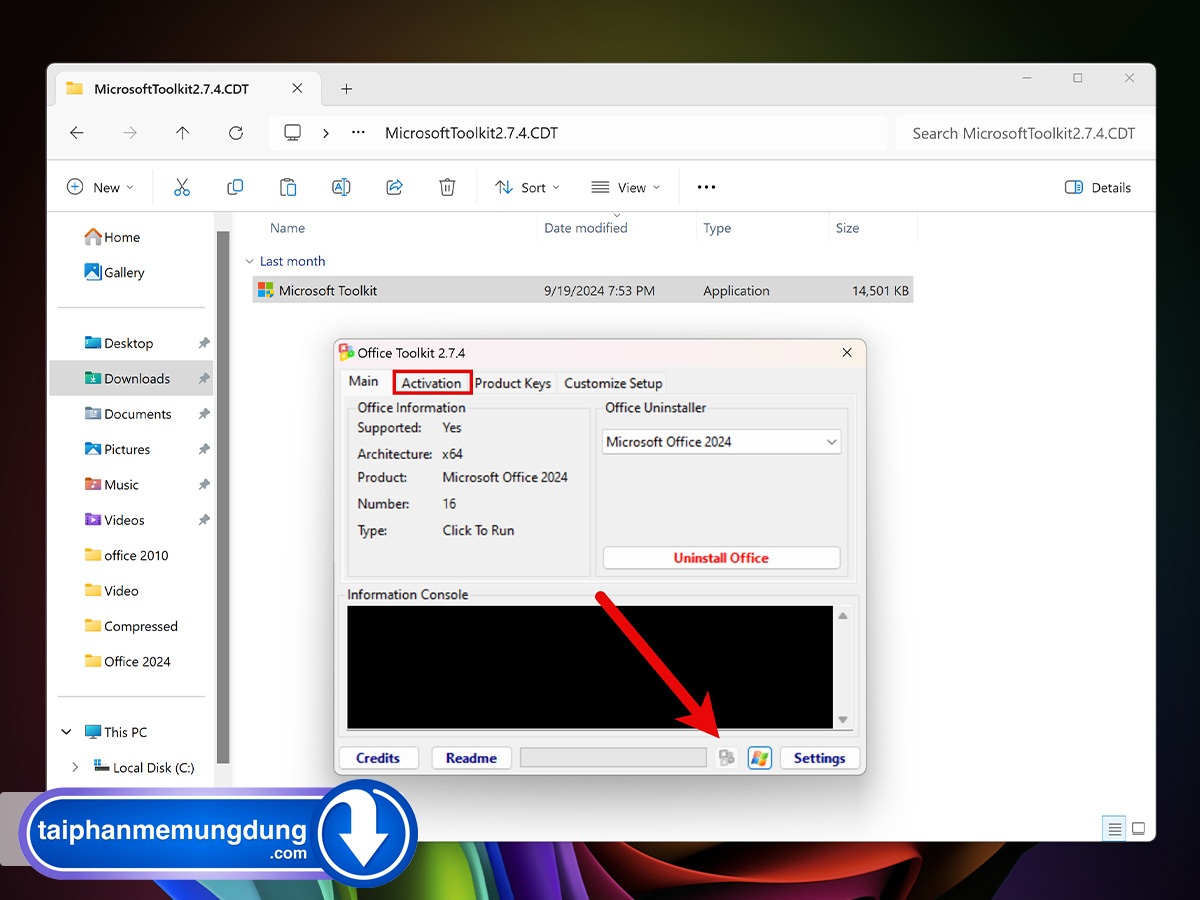Go back with the left arrow in Explorer
The width and height of the screenshot is (1200, 900).
point(77,133)
